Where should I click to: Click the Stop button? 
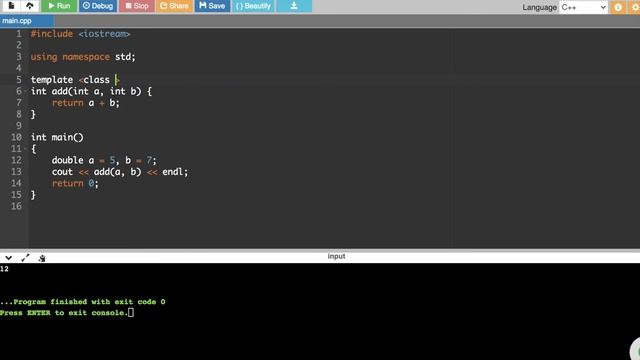[137, 6]
